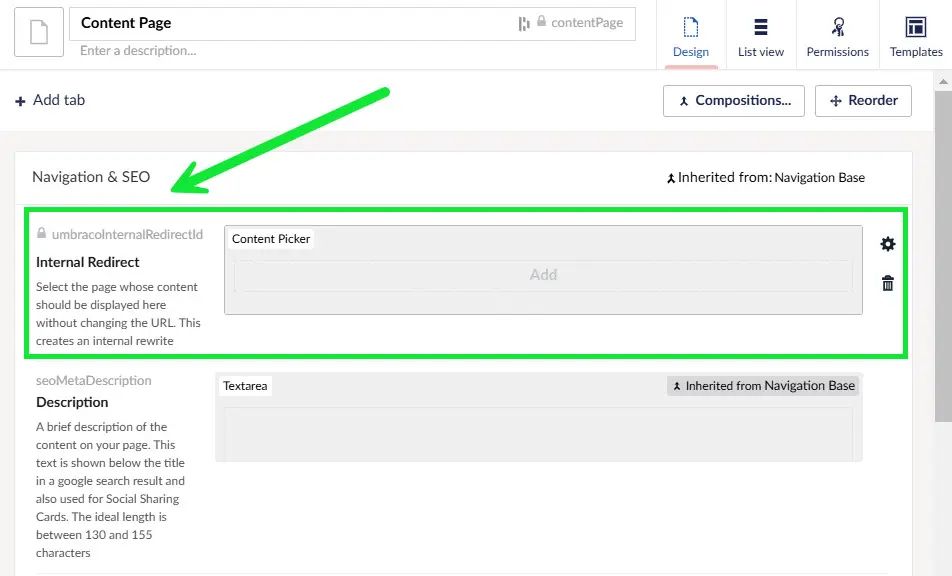
Task: Change the Content Page document type icon
Action: tap(38, 33)
